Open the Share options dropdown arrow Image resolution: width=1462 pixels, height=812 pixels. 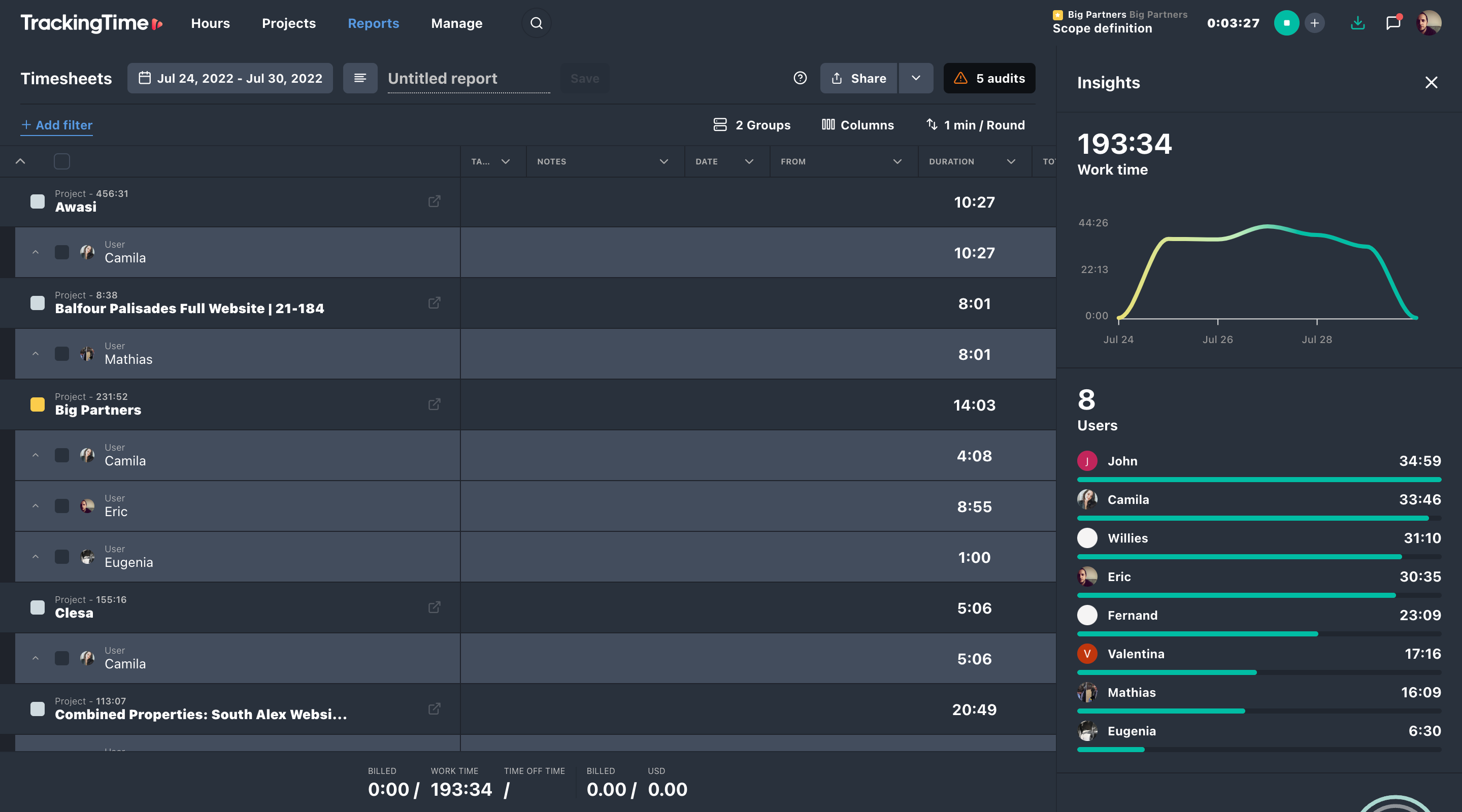[x=915, y=78]
